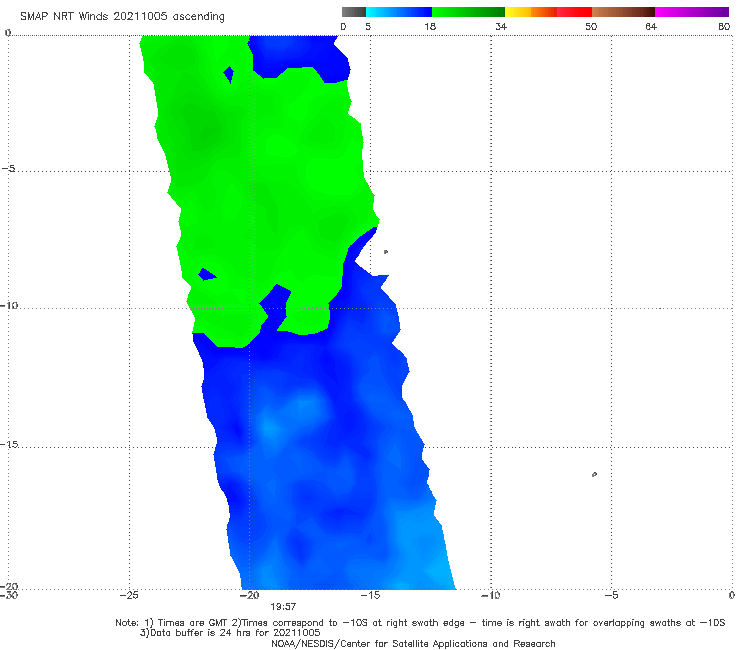This screenshot has height=650, width=740.
Task: Click the color bar label '18'
Action: 430,27
